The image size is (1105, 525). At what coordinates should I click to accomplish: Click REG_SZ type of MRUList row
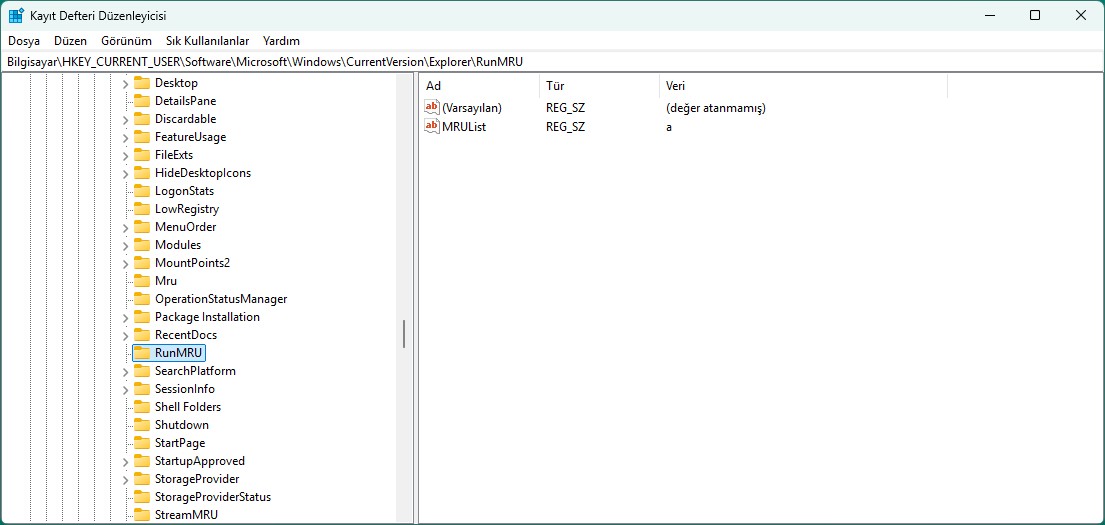point(565,127)
